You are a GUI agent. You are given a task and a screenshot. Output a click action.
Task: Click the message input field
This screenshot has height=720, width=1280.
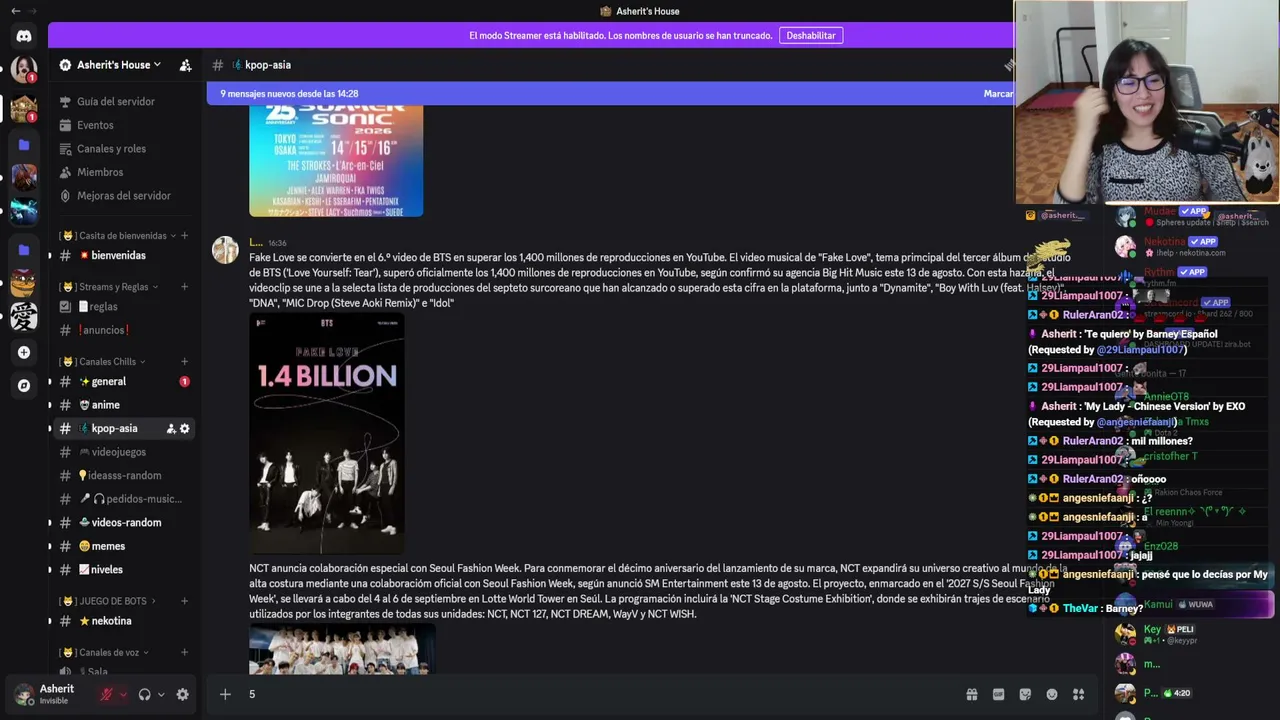600,694
